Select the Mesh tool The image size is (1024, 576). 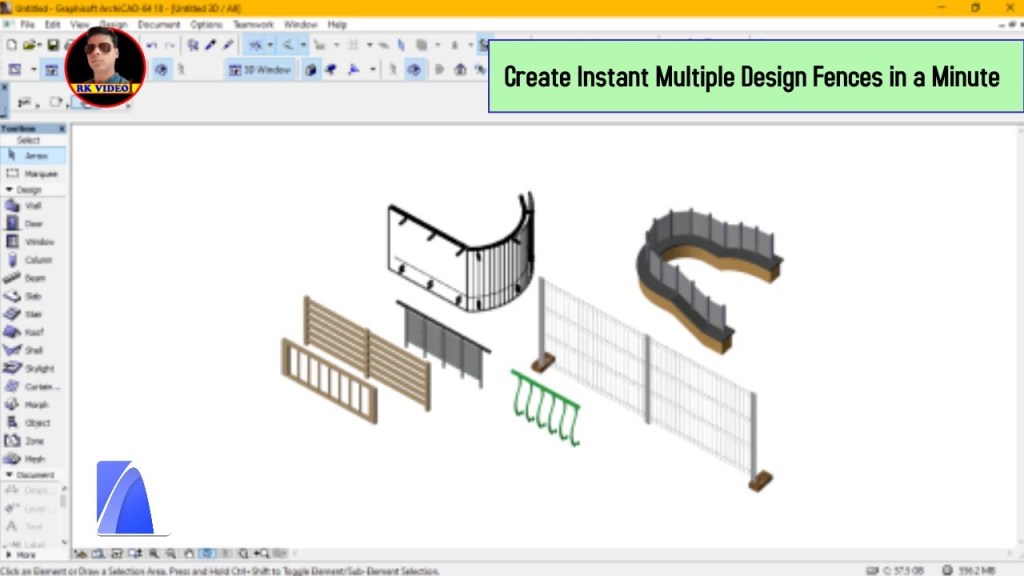[x=33, y=458]
